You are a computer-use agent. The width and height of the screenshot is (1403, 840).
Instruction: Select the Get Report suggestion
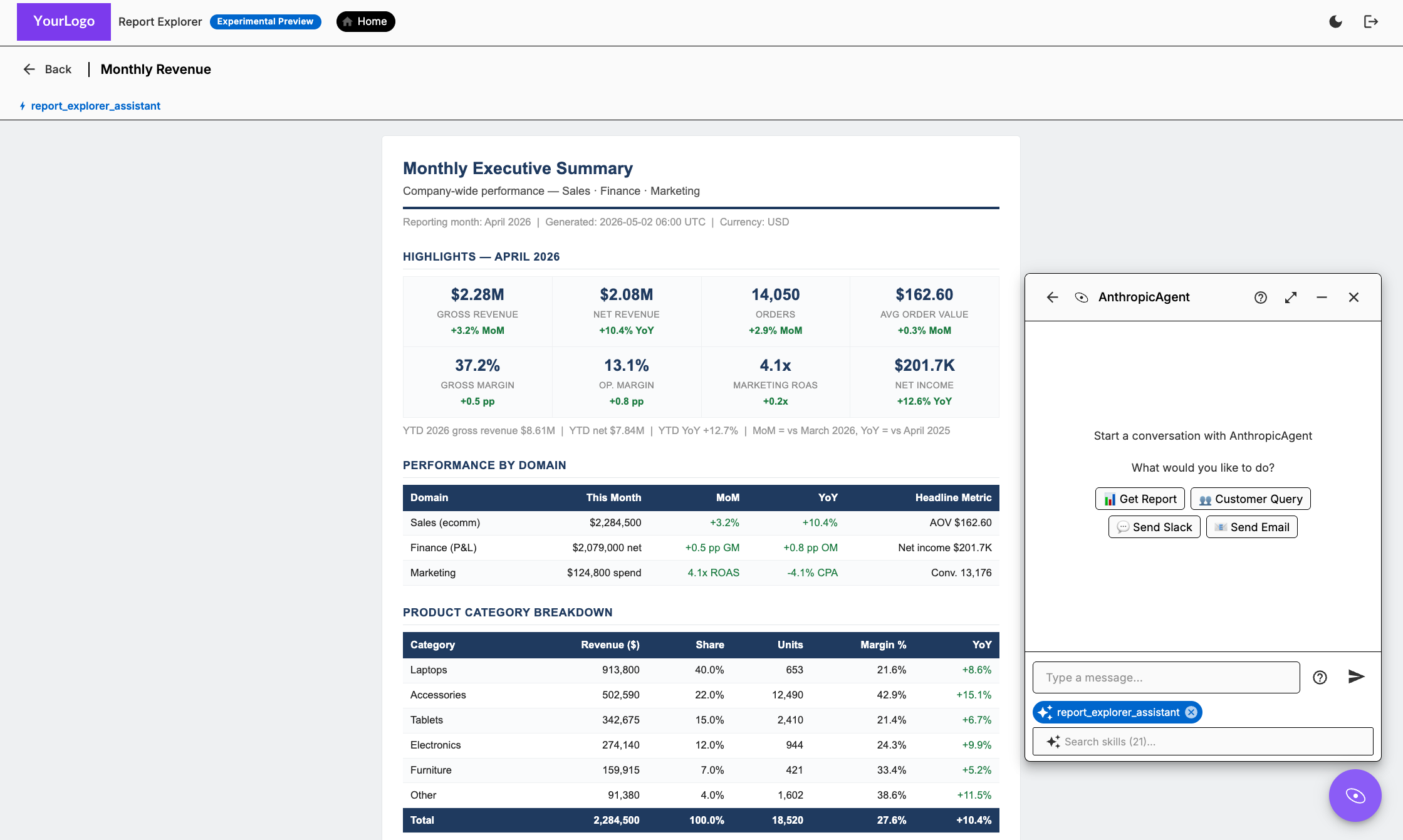1140,499
